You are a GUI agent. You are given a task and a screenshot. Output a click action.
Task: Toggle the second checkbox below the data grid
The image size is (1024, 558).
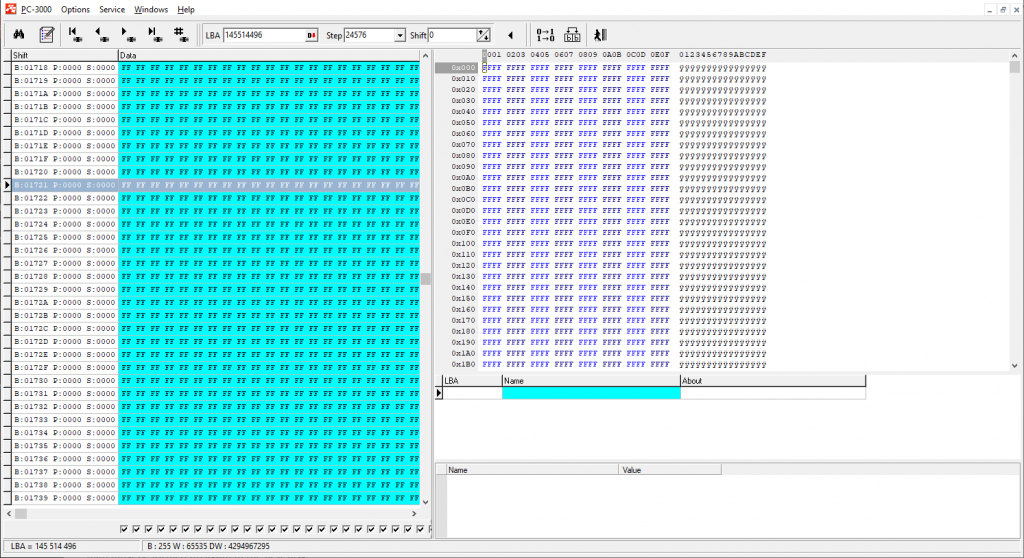point(137,529)
